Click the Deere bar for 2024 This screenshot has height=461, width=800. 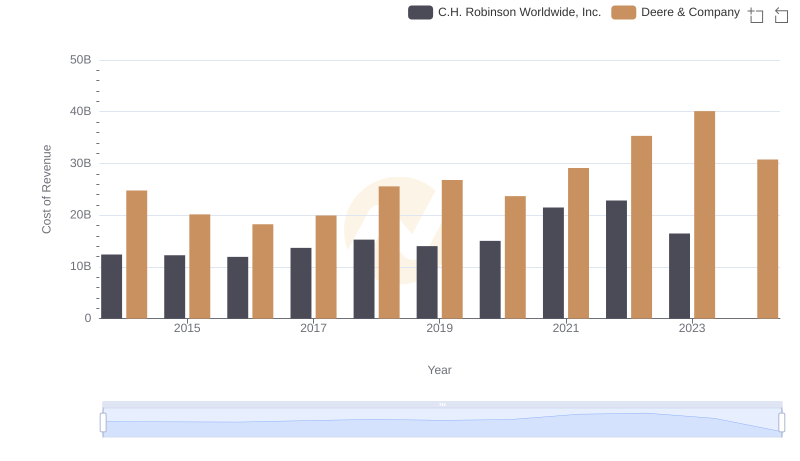[767, 239]
